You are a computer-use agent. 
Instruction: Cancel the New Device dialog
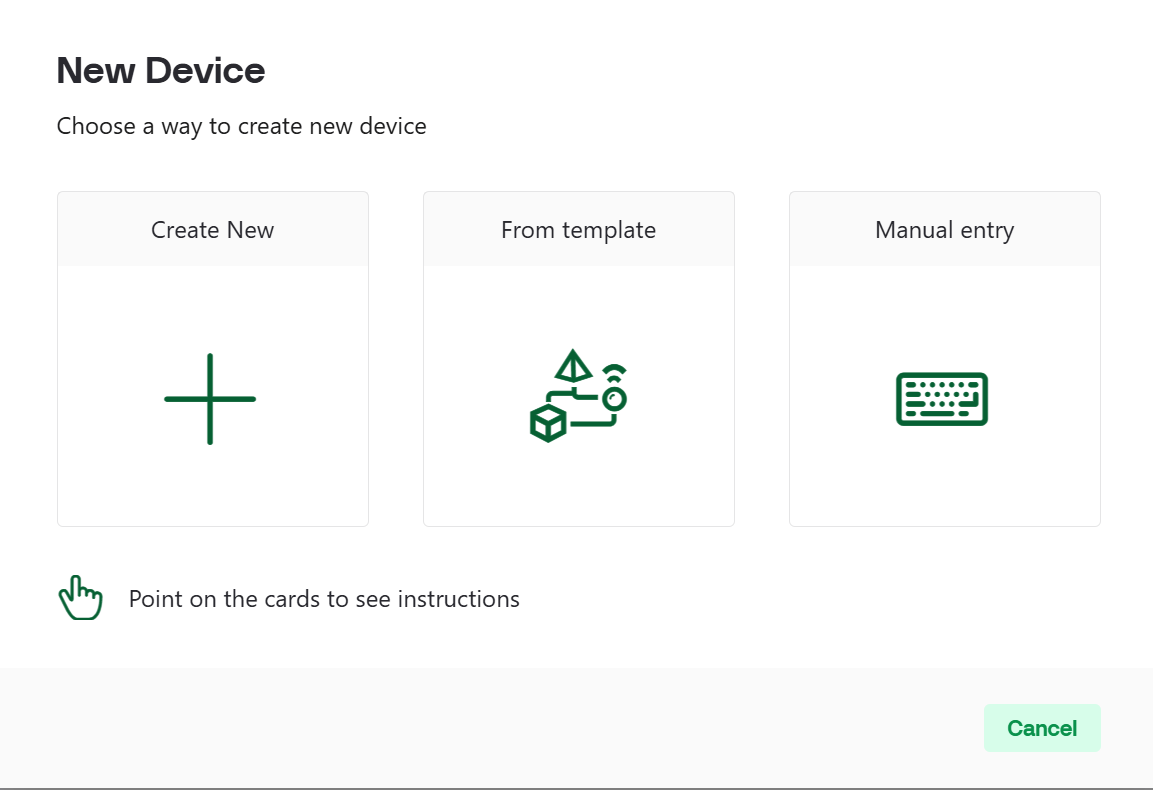[1041, 728]
